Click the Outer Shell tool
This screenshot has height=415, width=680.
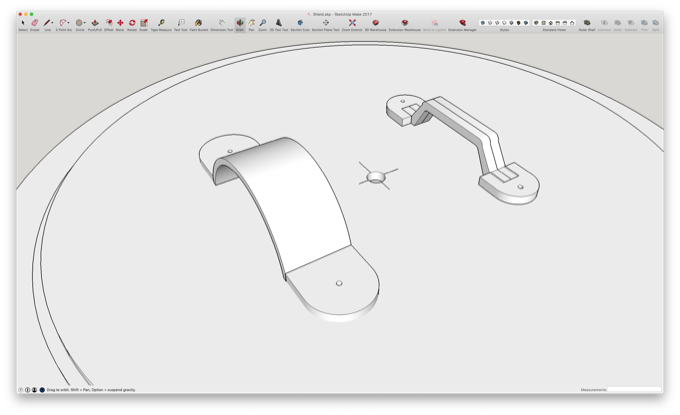click(x=587, y=23)
